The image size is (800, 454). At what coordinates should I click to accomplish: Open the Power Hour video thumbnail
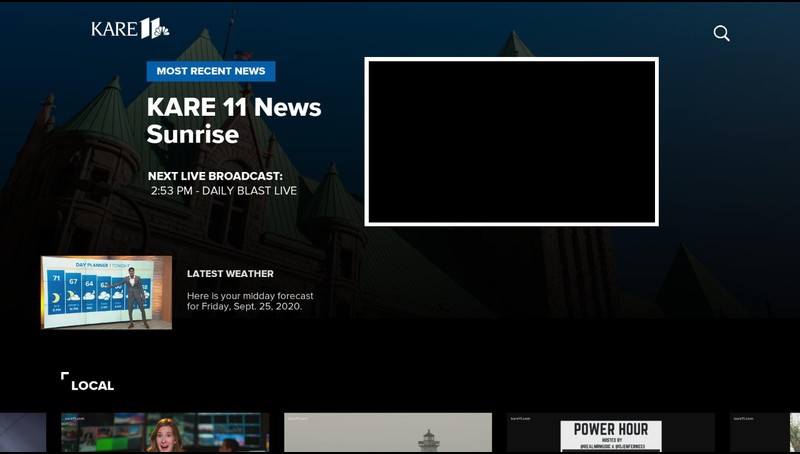click(611, 433)
